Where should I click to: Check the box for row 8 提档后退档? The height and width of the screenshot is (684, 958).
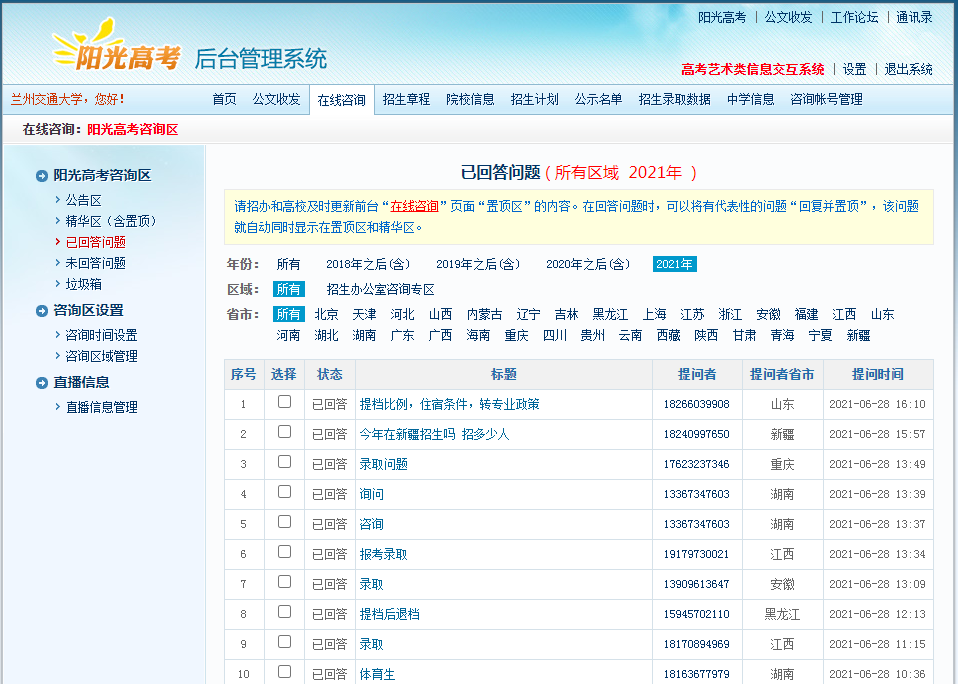pos(284,612)
